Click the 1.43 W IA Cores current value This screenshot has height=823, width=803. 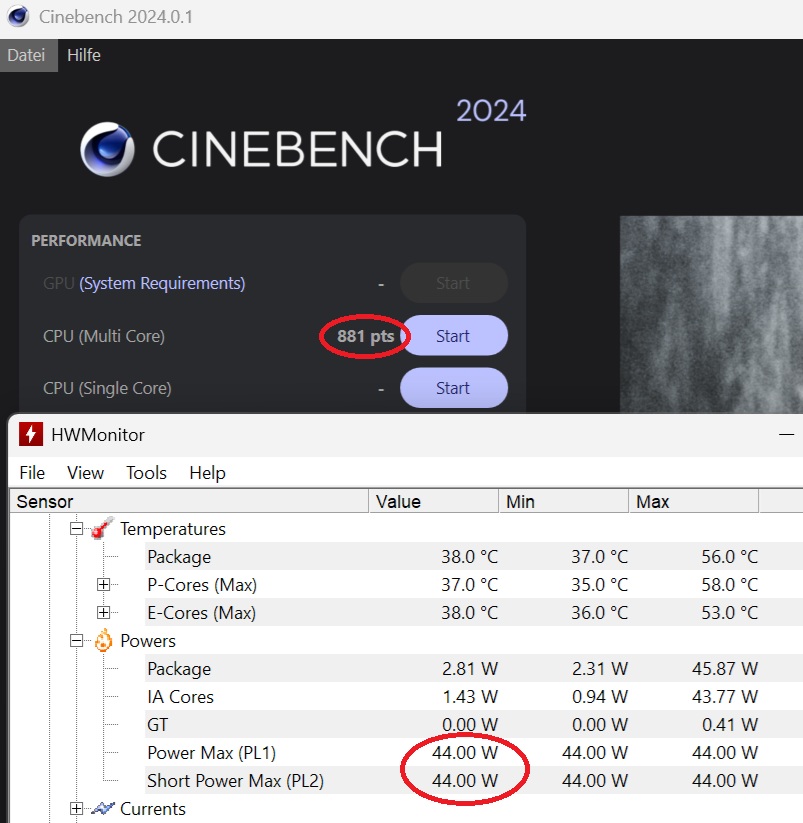click(x=470, y=697)
